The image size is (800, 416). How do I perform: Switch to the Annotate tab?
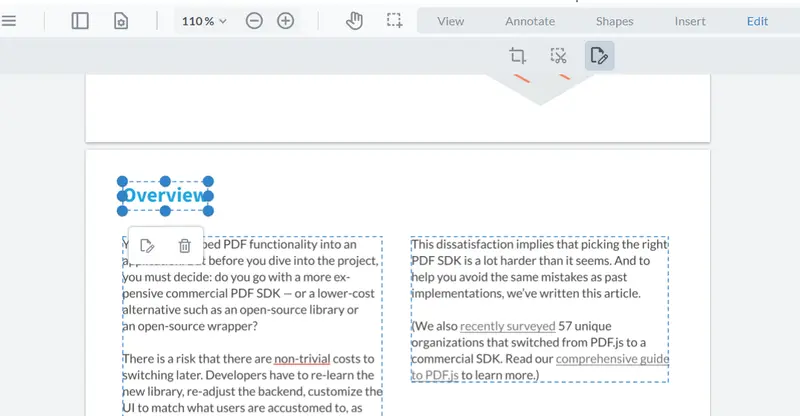point(530,21)
